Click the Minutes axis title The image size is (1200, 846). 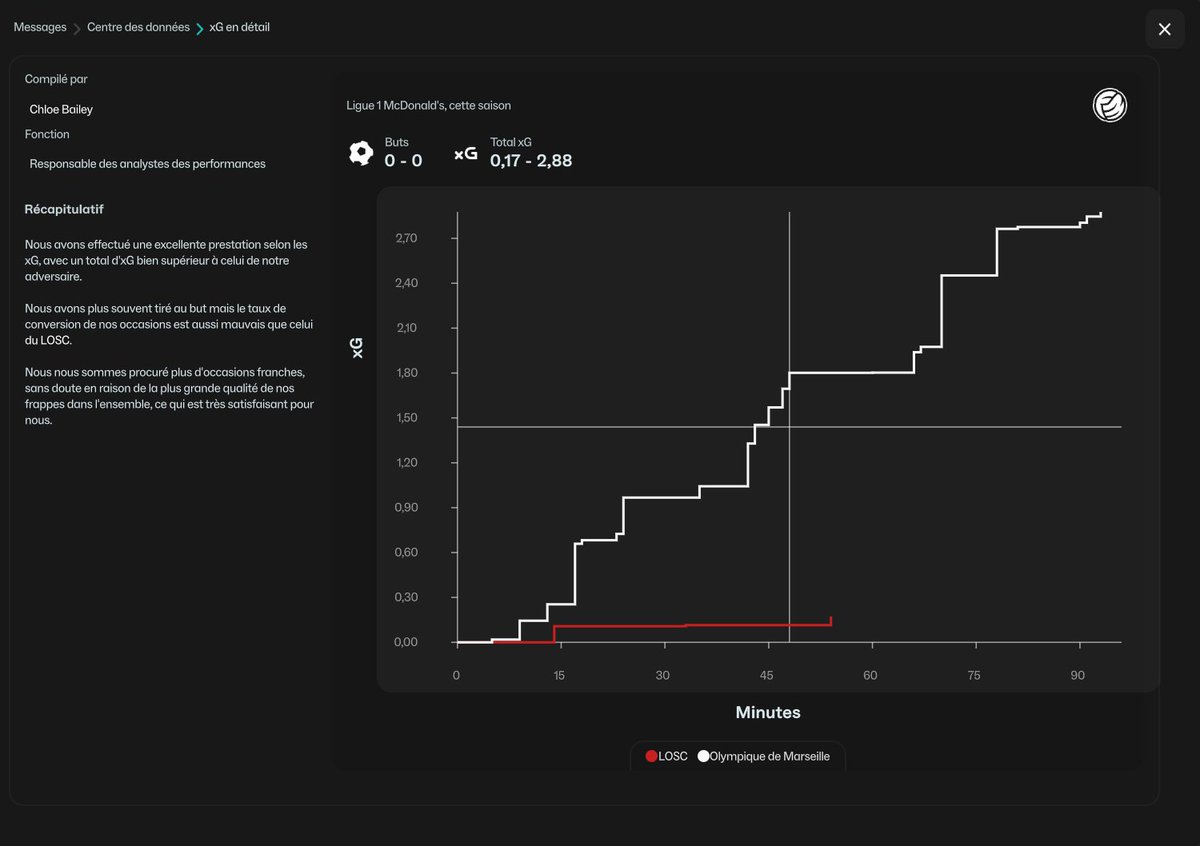768,713
